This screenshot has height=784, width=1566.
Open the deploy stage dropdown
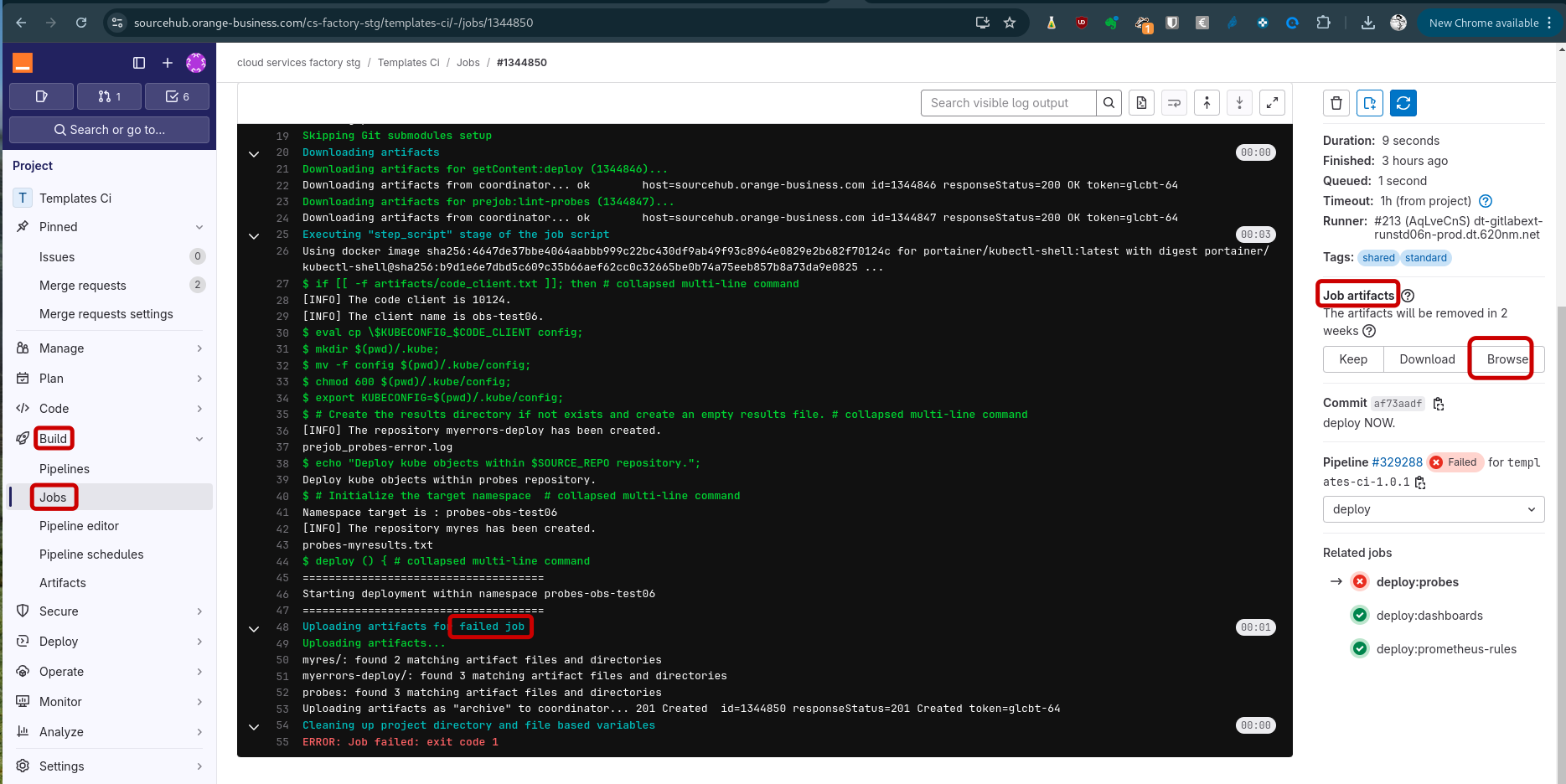coord(1434,509)
